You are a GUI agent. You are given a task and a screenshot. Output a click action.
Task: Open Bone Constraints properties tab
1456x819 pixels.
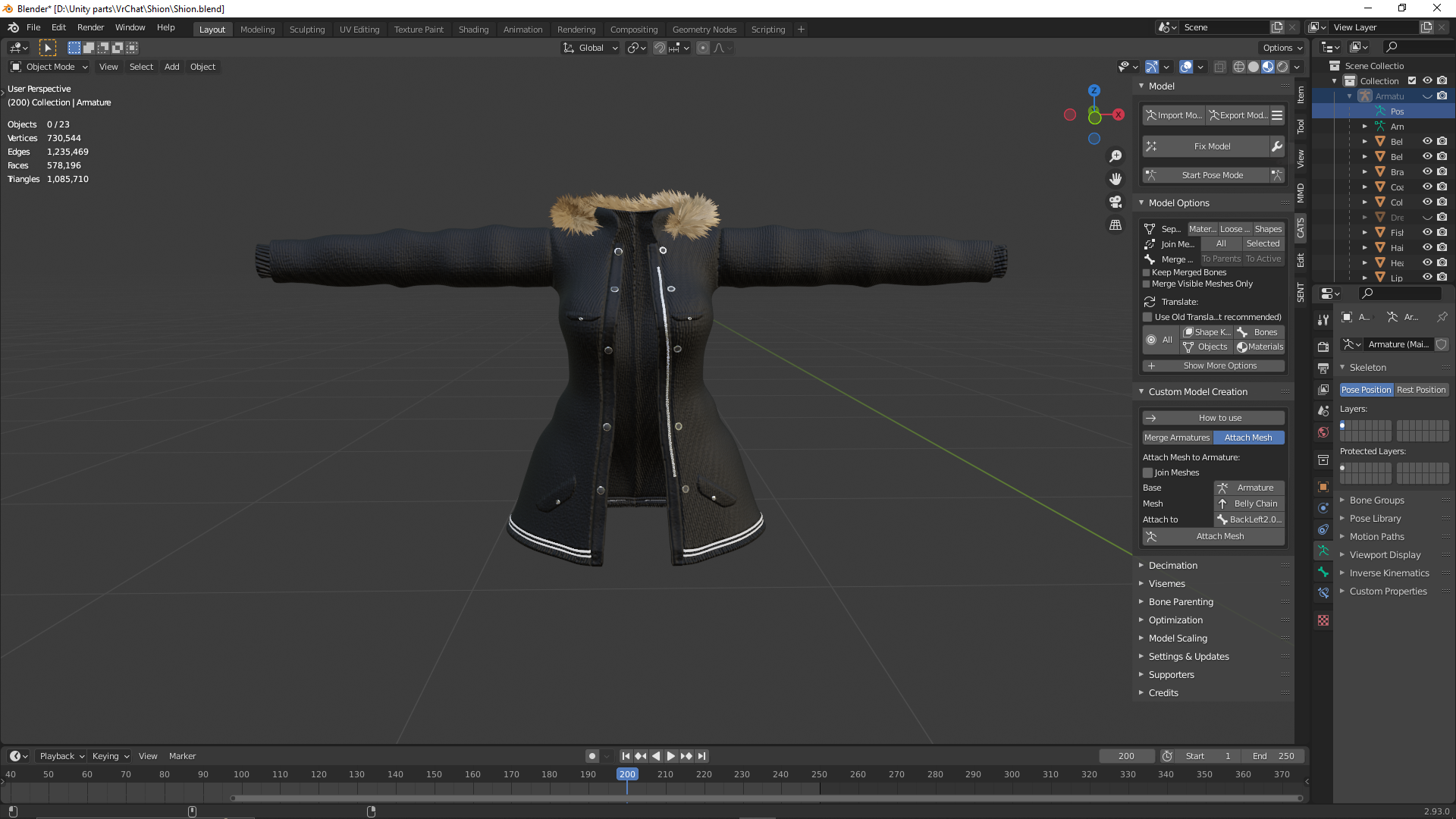click(1323, 593)
